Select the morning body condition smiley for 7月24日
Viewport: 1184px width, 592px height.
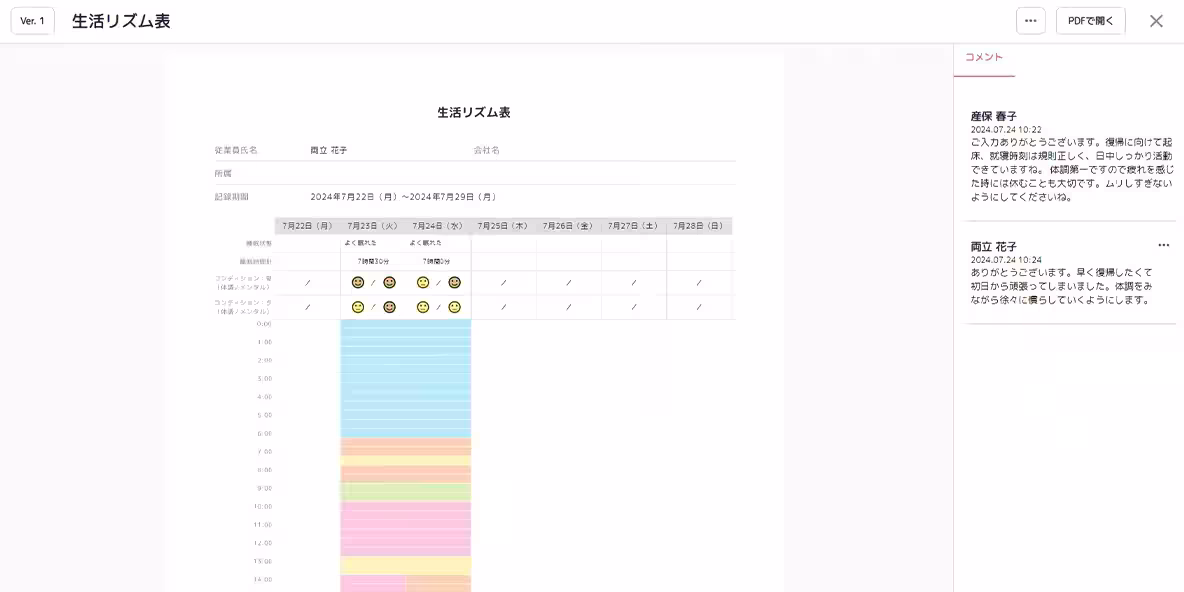tap(422, 282)
